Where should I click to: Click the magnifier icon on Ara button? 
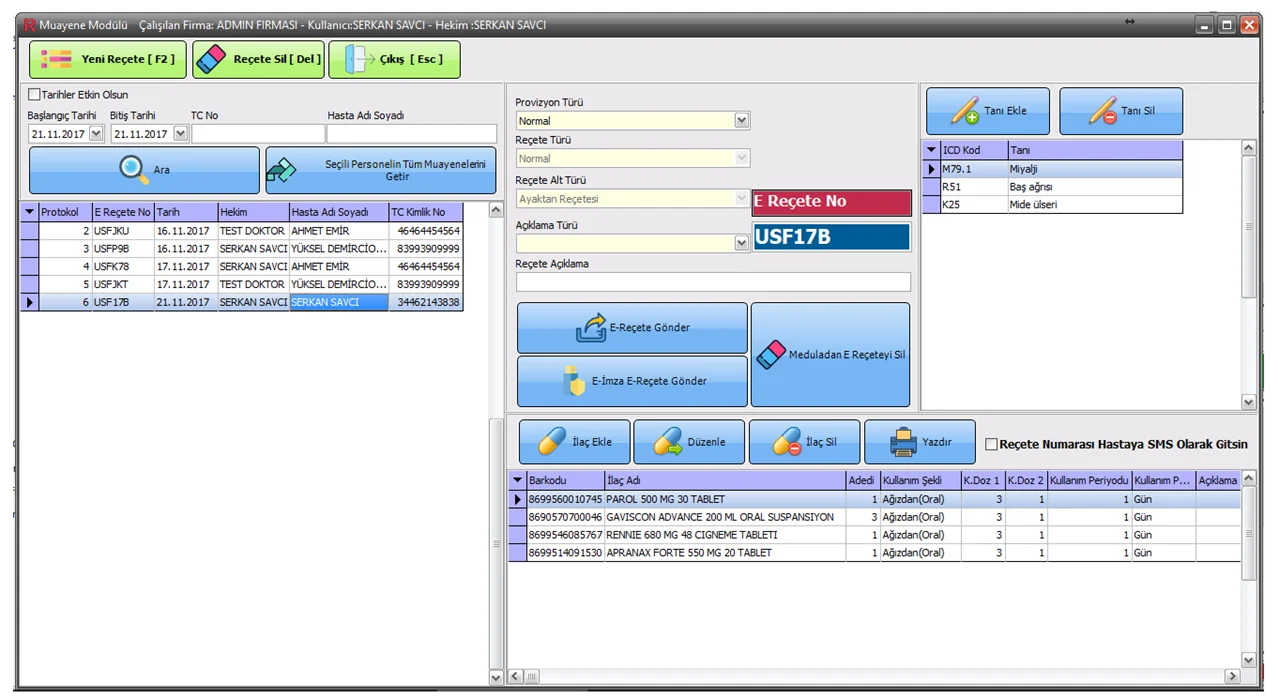(133, 169)
